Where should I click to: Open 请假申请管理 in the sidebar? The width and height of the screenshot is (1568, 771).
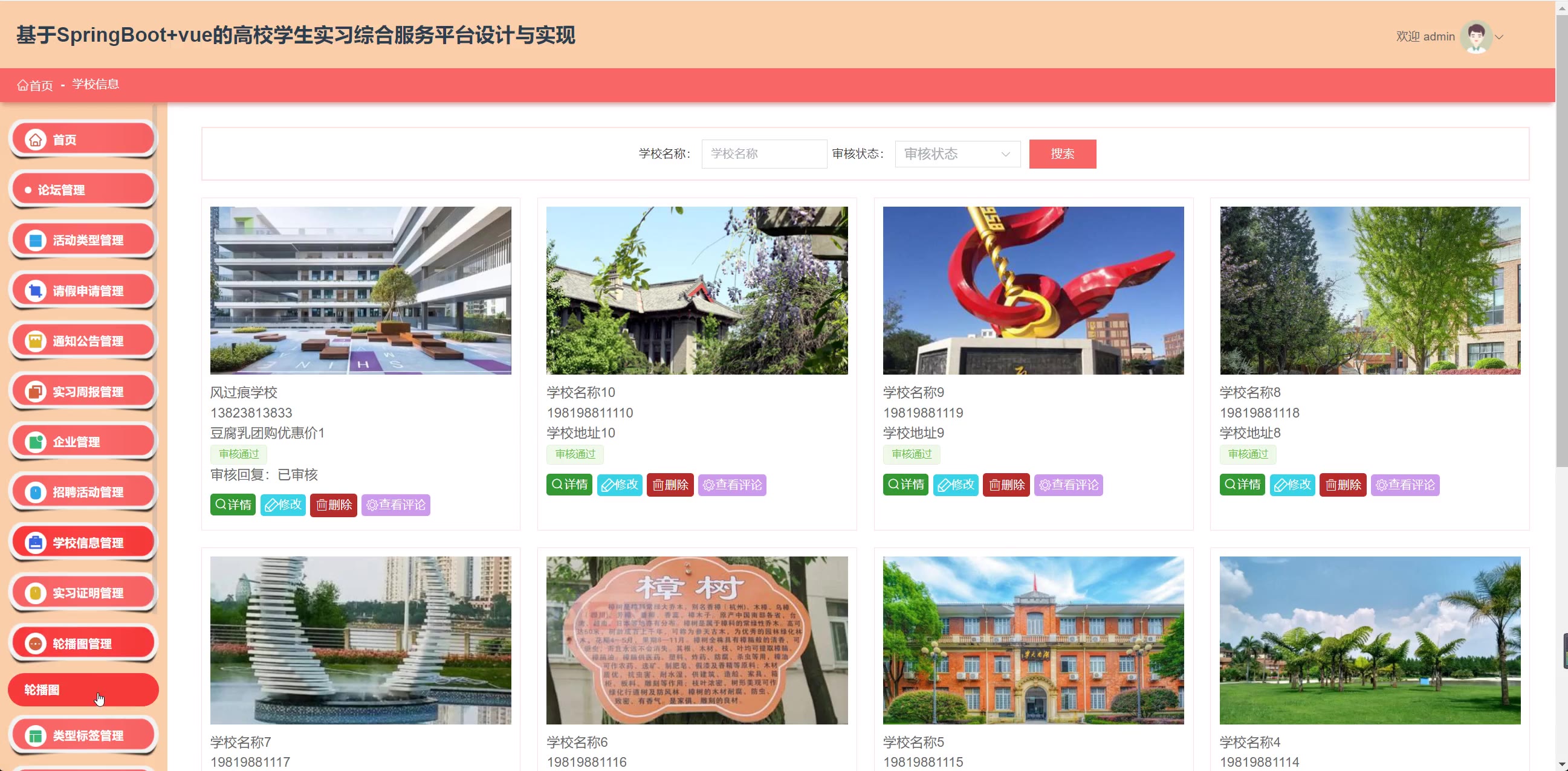83,291
